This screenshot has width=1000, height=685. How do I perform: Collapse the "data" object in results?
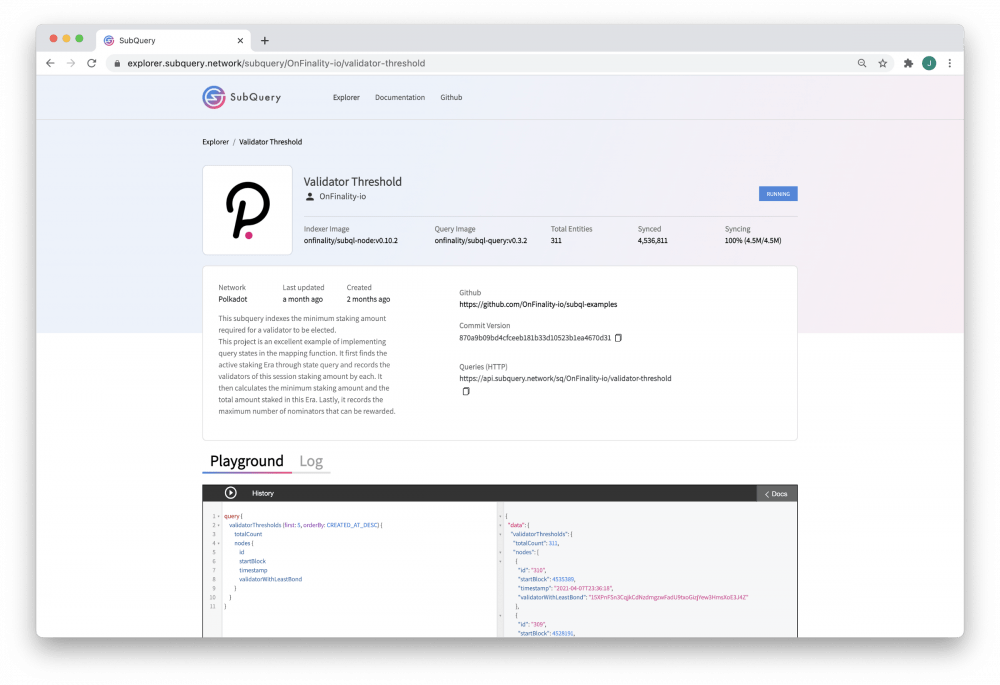[x=501, y=526]
